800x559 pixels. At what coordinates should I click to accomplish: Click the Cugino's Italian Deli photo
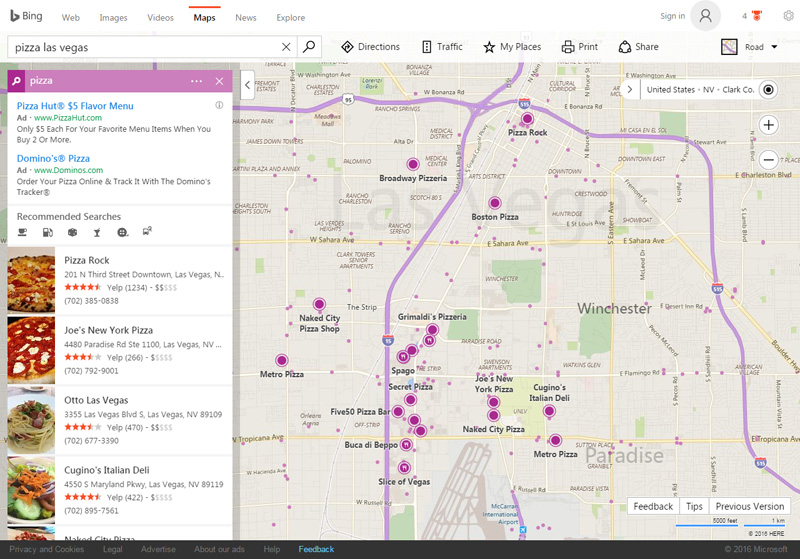31,490
